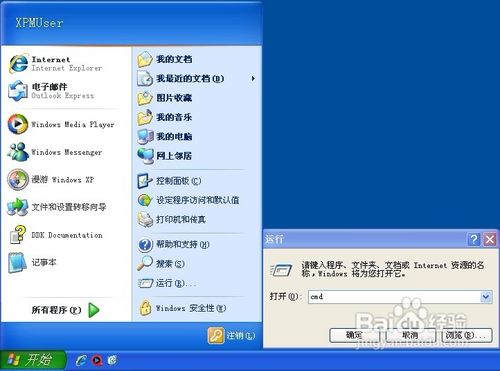Open the 帮助和支持 help icon
Image resolution: width=500 pixels, height=371 pixels.
pos(145,245)
